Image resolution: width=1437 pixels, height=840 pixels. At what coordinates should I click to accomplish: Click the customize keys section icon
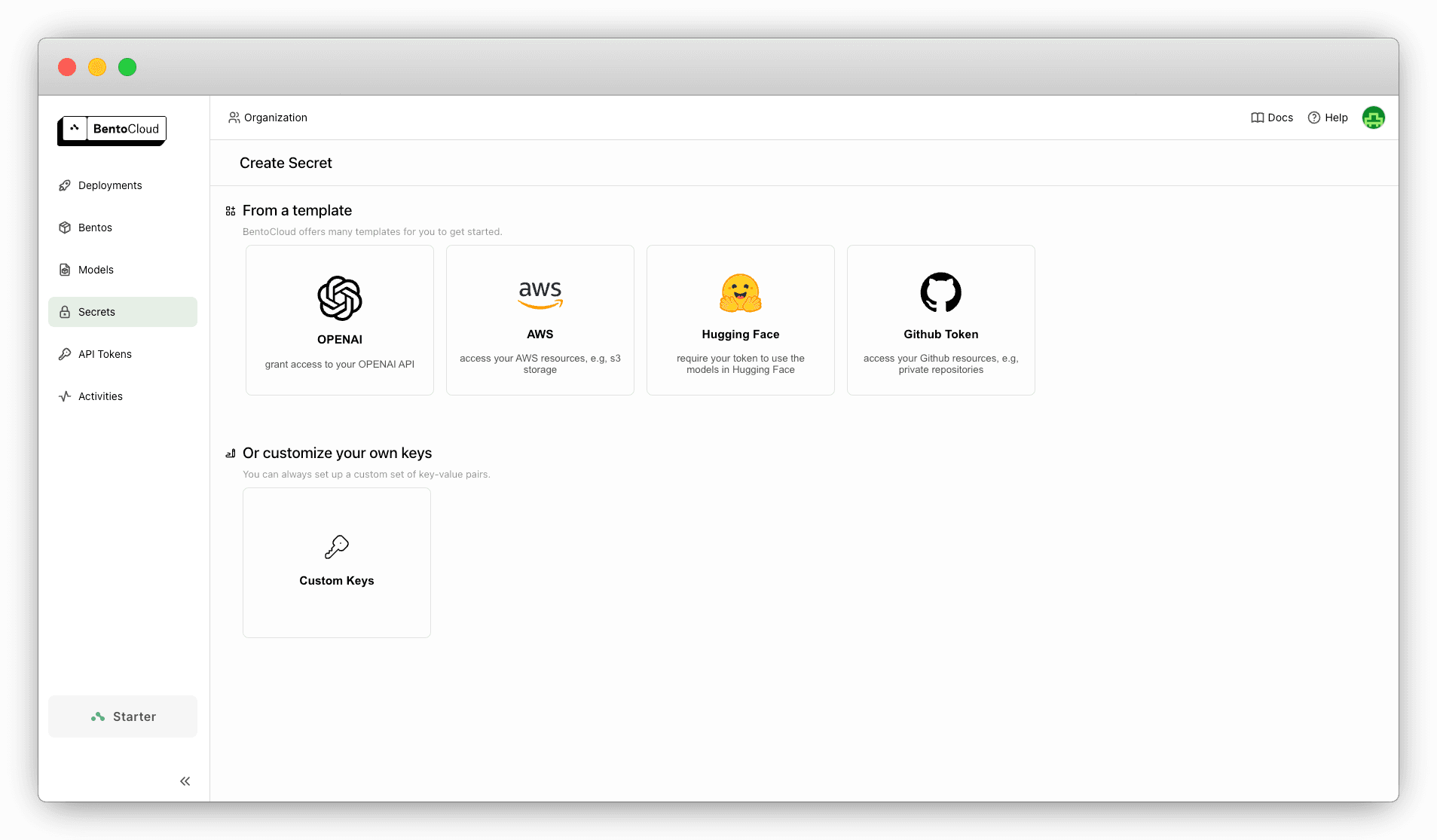231,454
